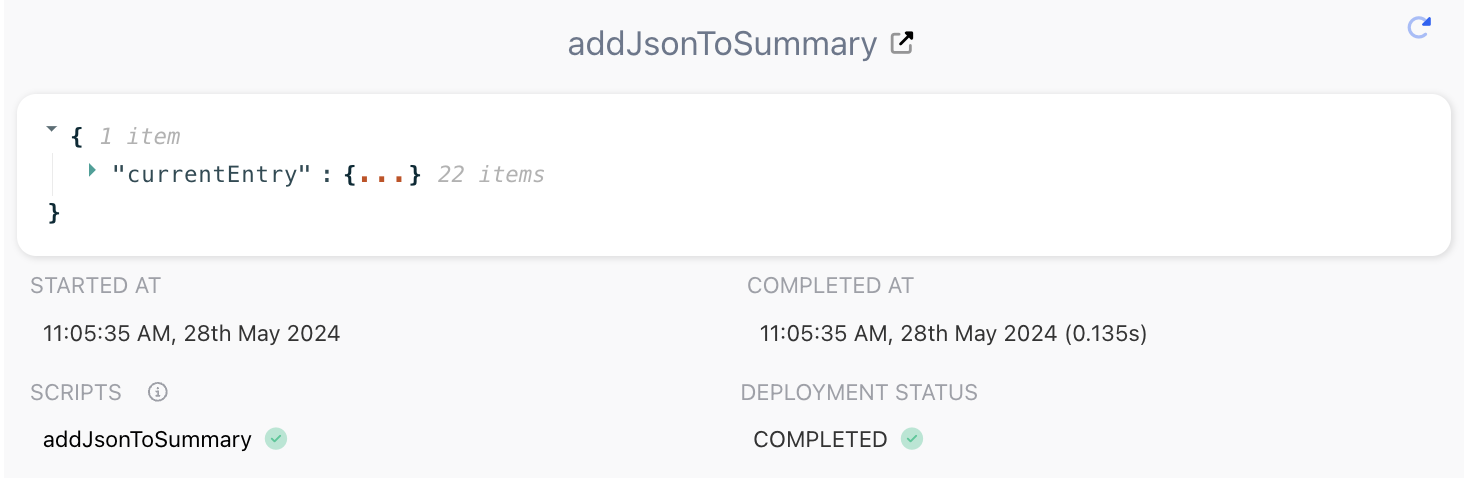Click the COMPLETED deployment status text
This screenshot has width=1464, height=478.
coord(820,439)
